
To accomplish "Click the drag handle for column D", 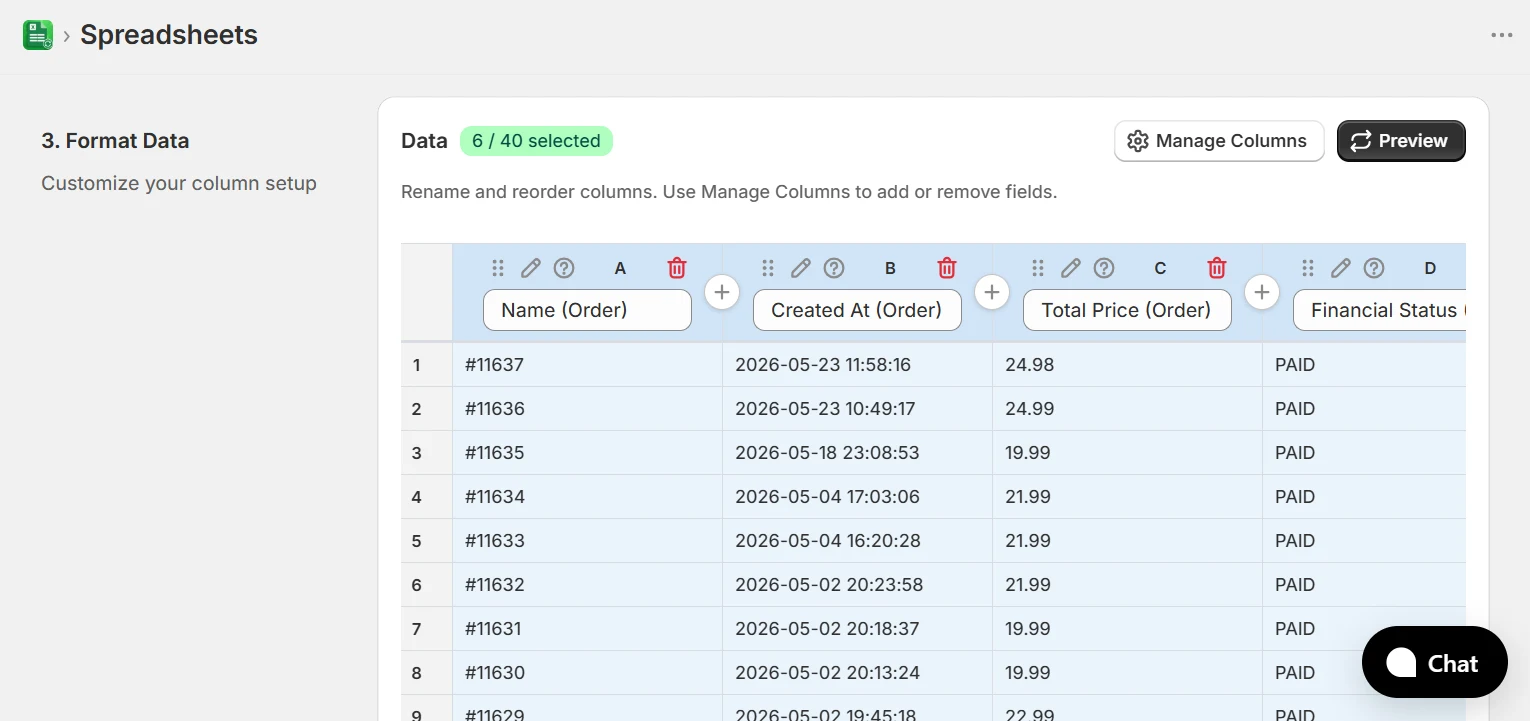I will point(1308,268).
